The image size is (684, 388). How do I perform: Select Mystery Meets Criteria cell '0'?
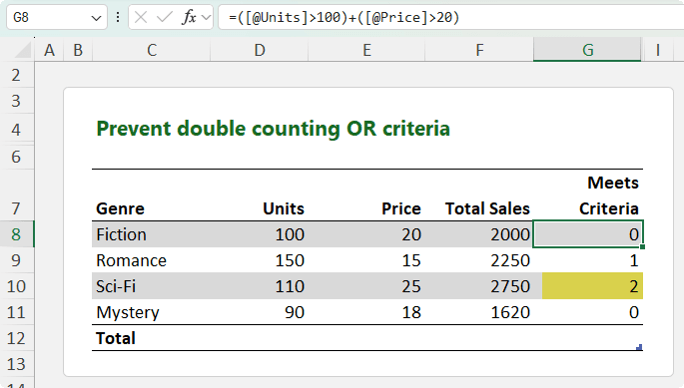588,312
